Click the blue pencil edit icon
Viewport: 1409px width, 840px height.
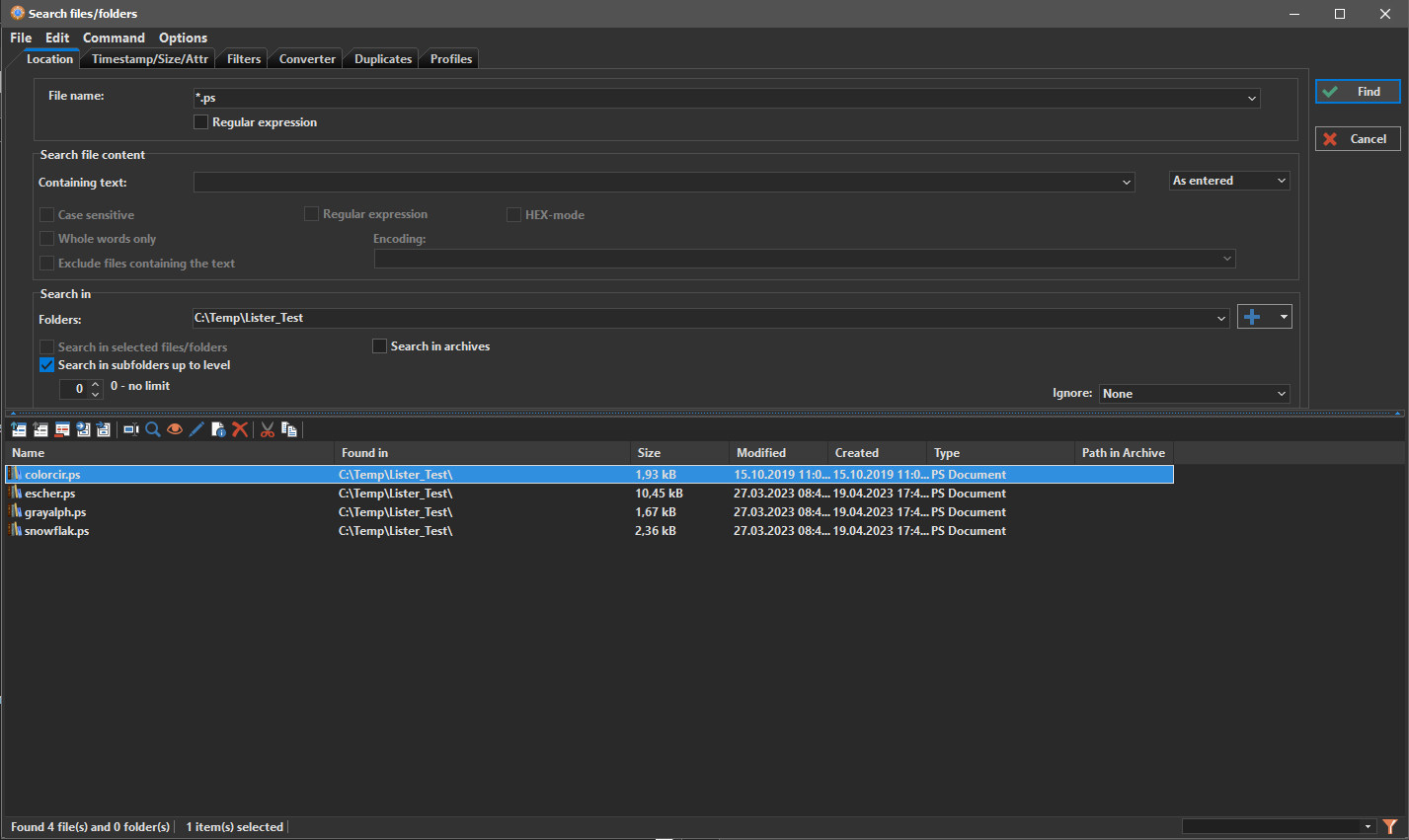(x=196, y=429)
